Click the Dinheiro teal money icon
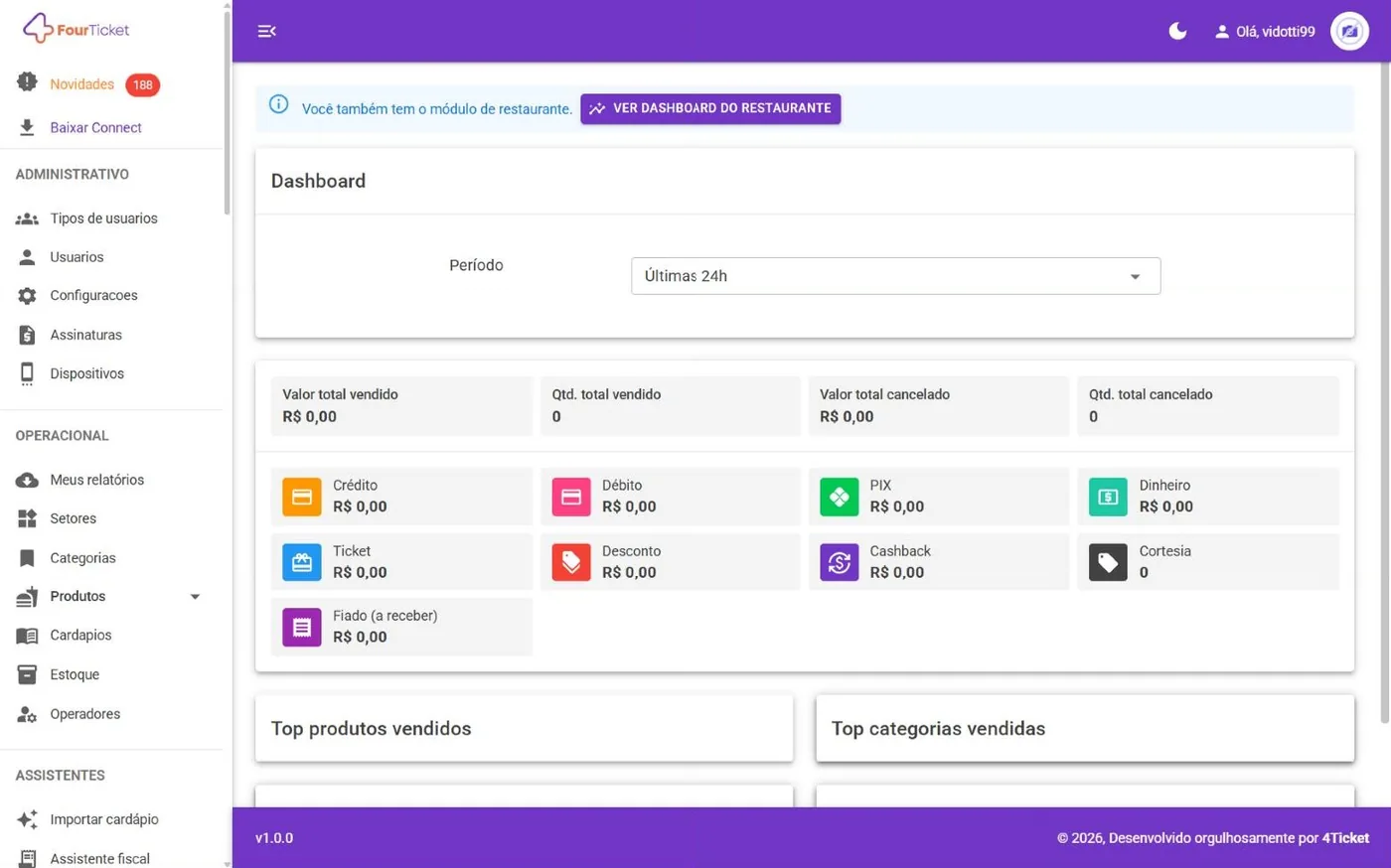Screen dimensions: 1391x868 click(x=1108, y=497)
